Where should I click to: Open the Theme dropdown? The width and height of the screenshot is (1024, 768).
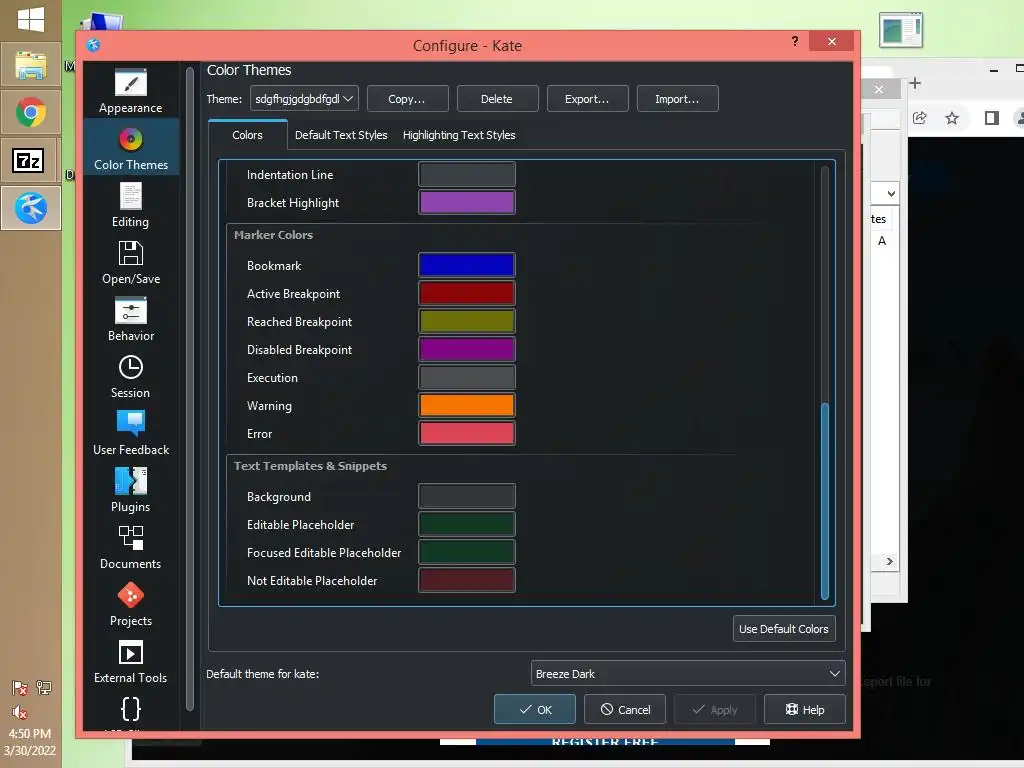click(304, 99)
